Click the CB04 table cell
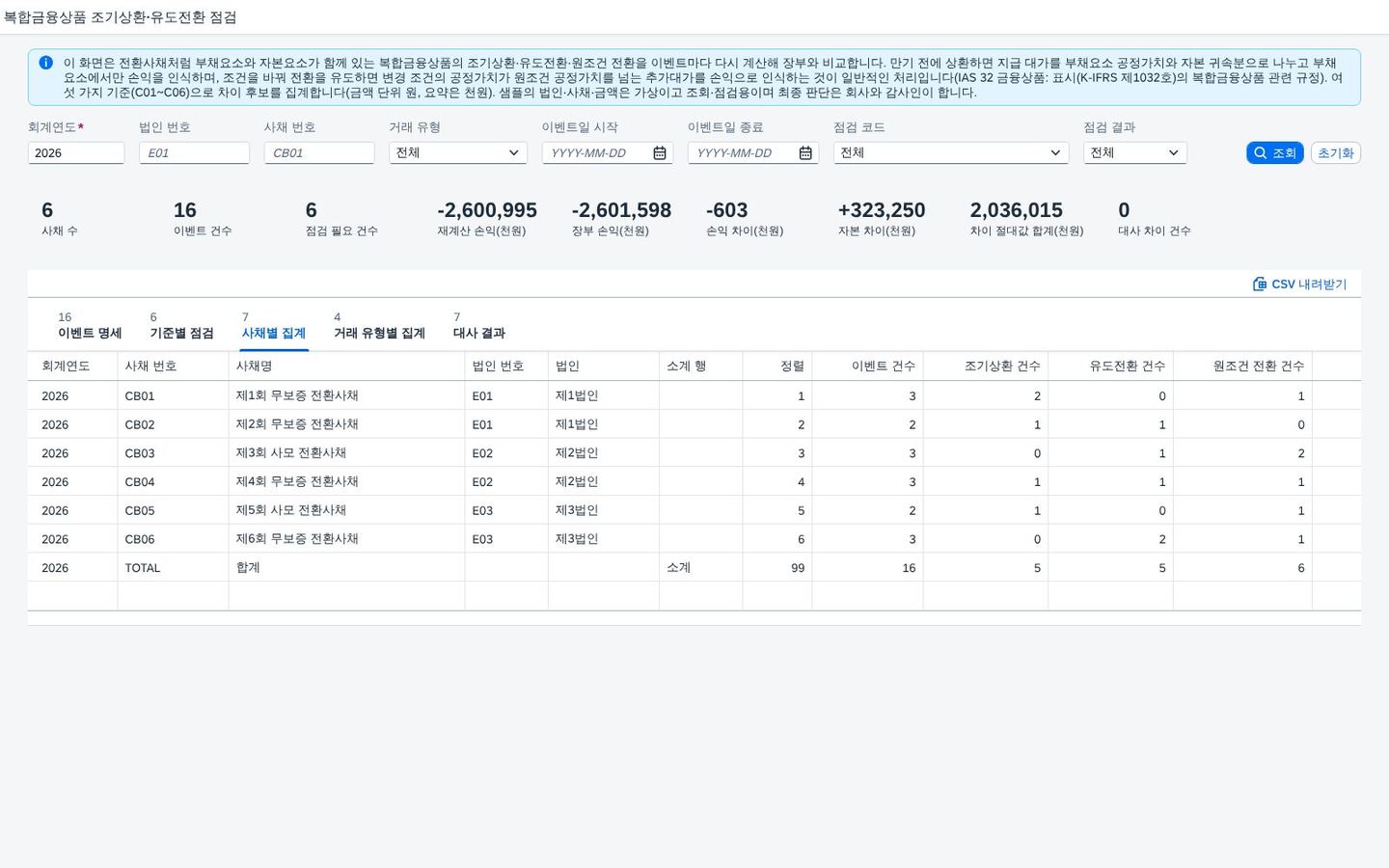The height and width of the screenshot is (868, 1389). [173, 482]
